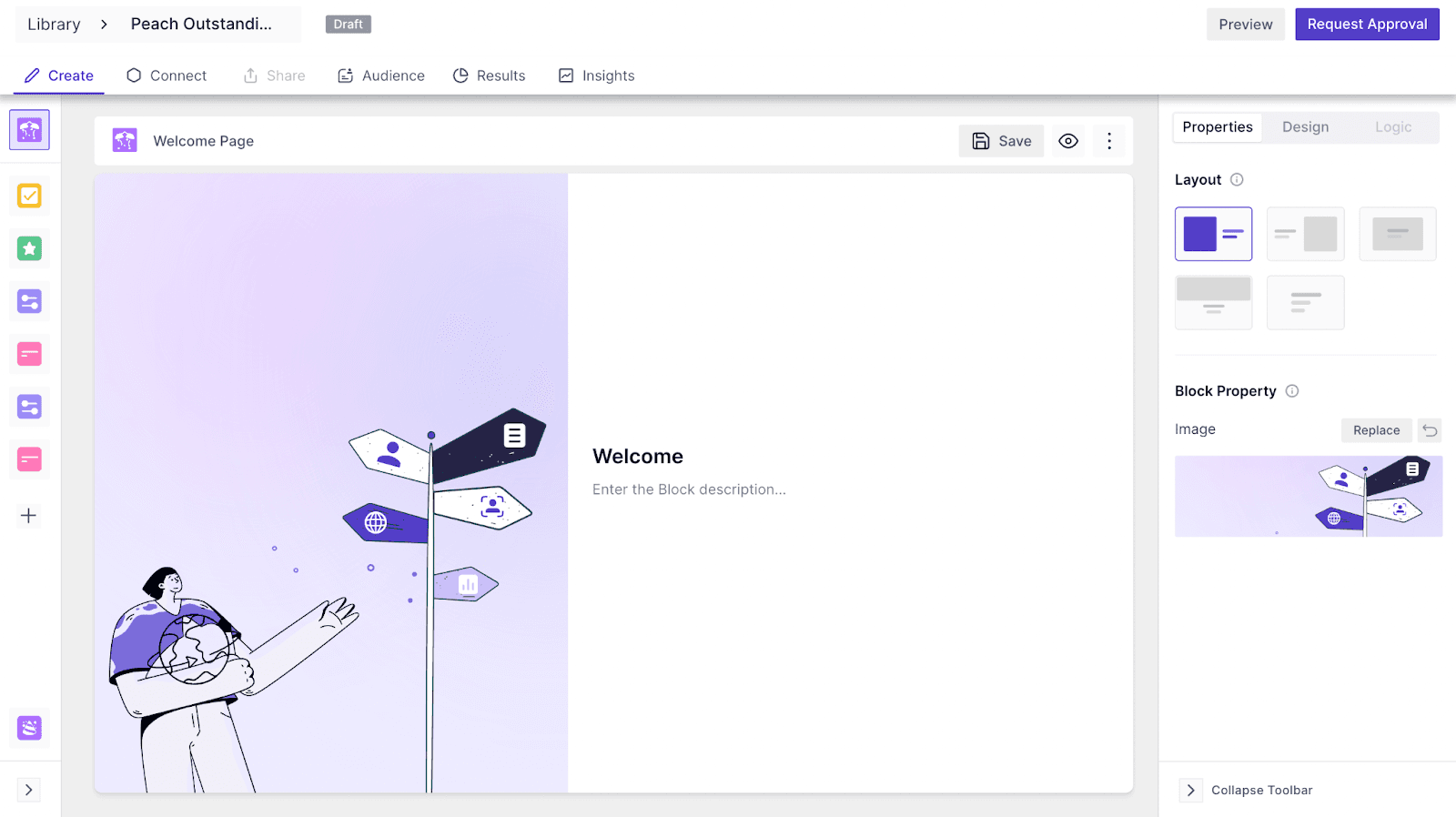Screen dimensions: 1456x817
Task: Open the Audience tab
Action: (x=380, y=76)
